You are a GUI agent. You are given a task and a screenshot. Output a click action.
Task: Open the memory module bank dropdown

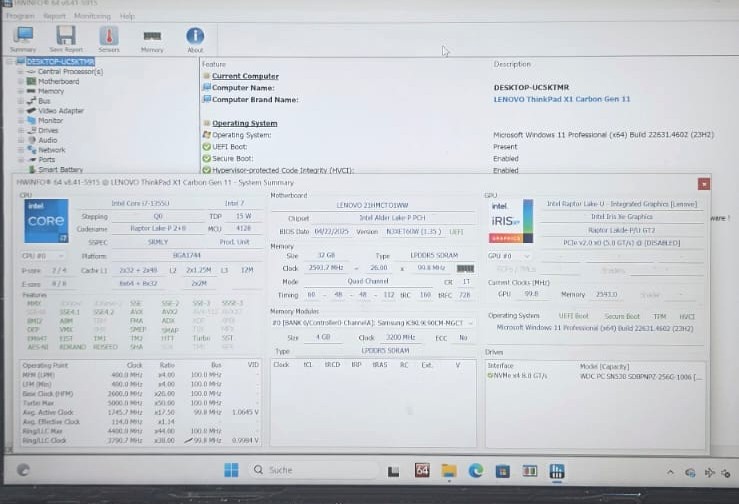pyautogui.click(x=372, y=323)
